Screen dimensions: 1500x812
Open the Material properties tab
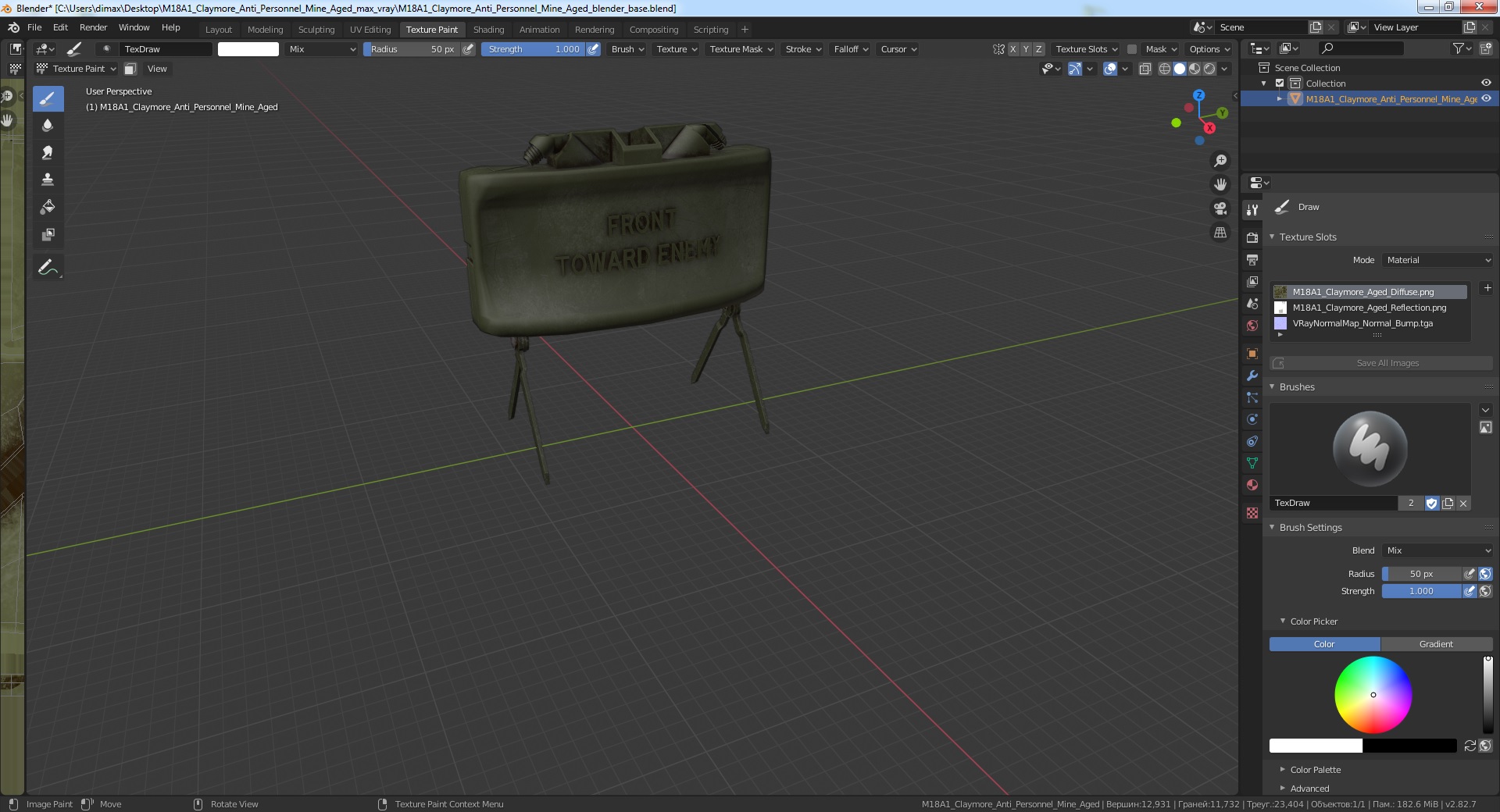1252,485
